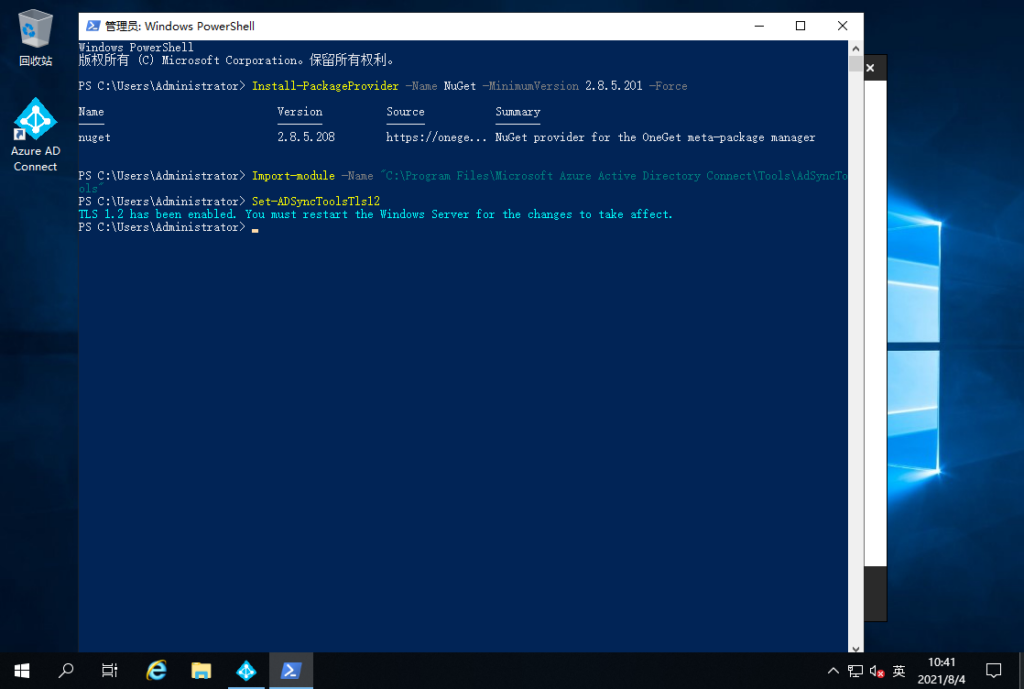The image size is (1024, 689).
Task: Open File Explorer from the taskbar
Action: point(201,671)
